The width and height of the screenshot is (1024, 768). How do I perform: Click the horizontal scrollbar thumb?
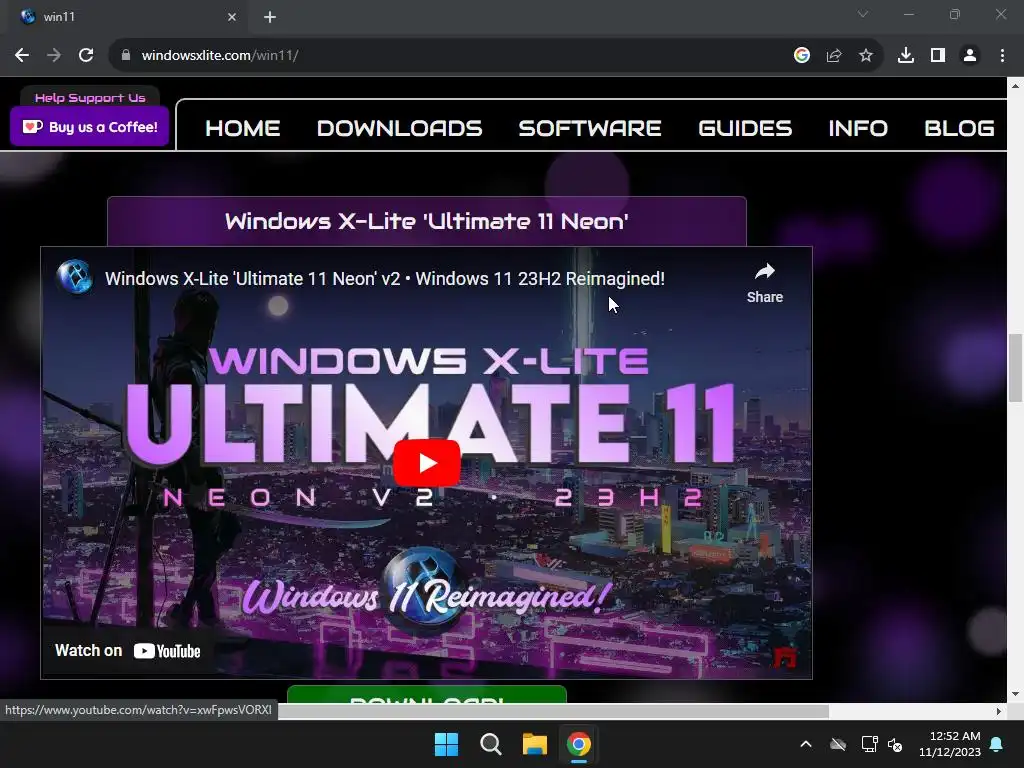pyautogui.click(x=553, y=711)
